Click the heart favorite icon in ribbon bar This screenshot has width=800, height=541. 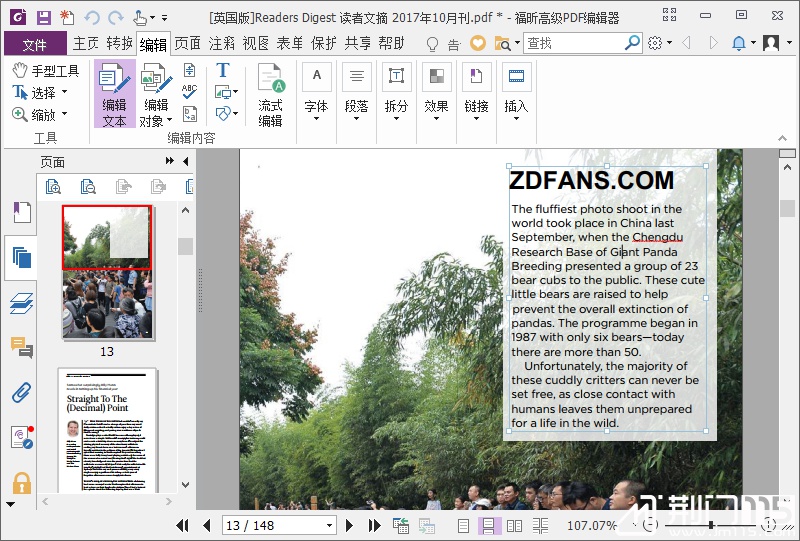pyautogui.click(x=478, y=43)
